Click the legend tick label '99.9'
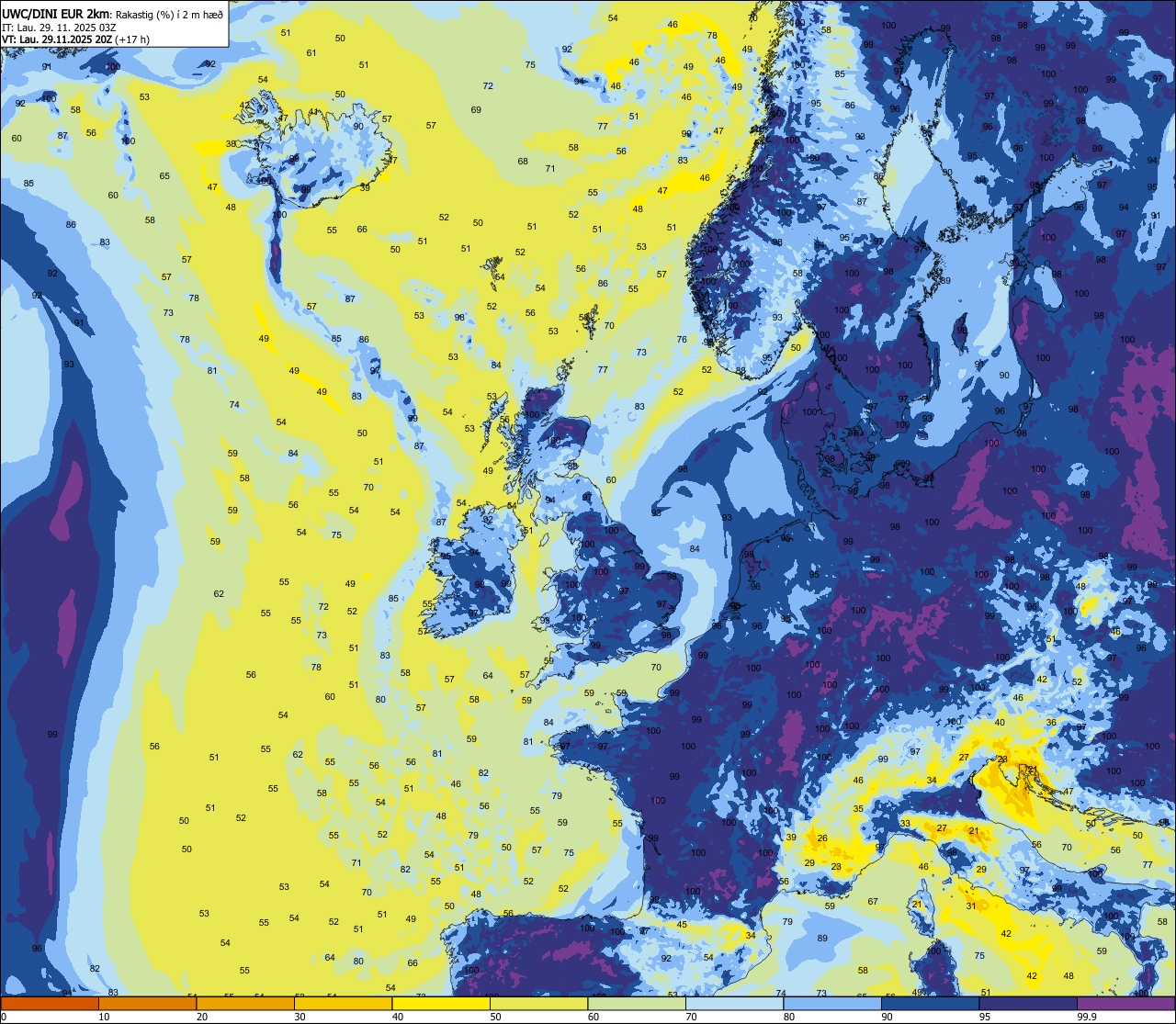 (1086, 1017)
